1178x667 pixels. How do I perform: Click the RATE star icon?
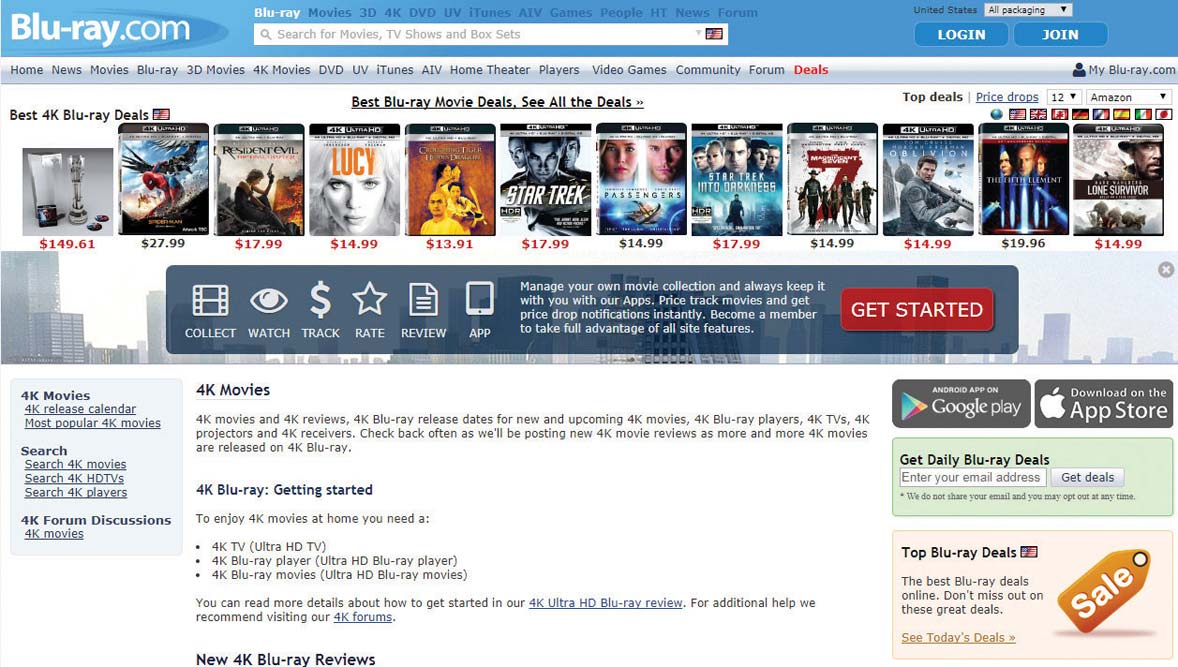370,300
